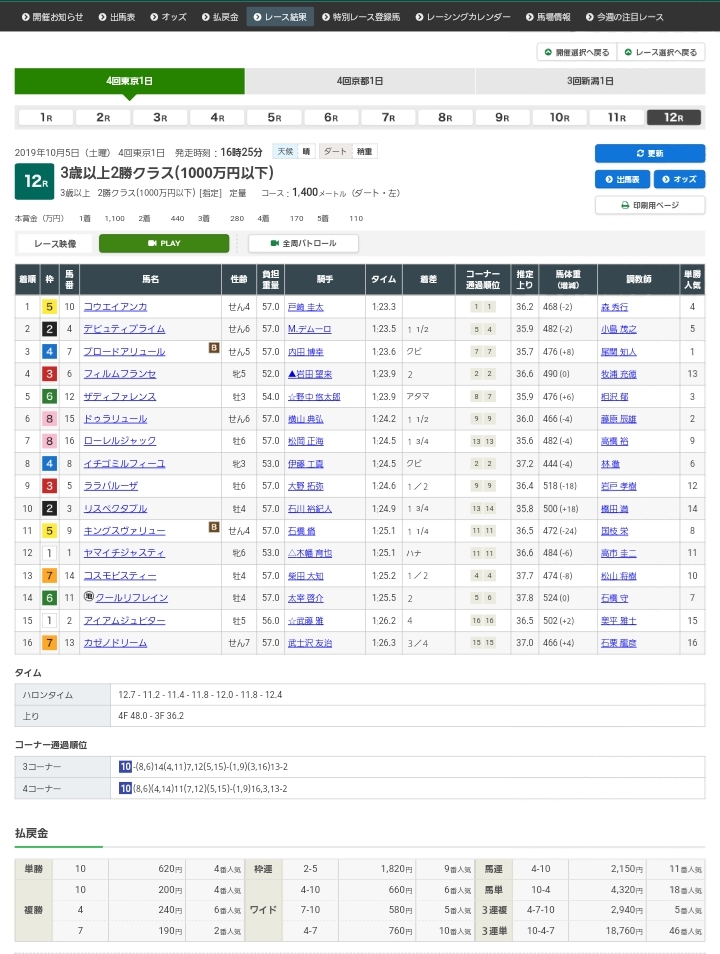Image resolution: width=720 pixels, height=954 pixels.
Task: Click blinker B icon on キングズヴァリュー row
Action: tap(214, 527)
